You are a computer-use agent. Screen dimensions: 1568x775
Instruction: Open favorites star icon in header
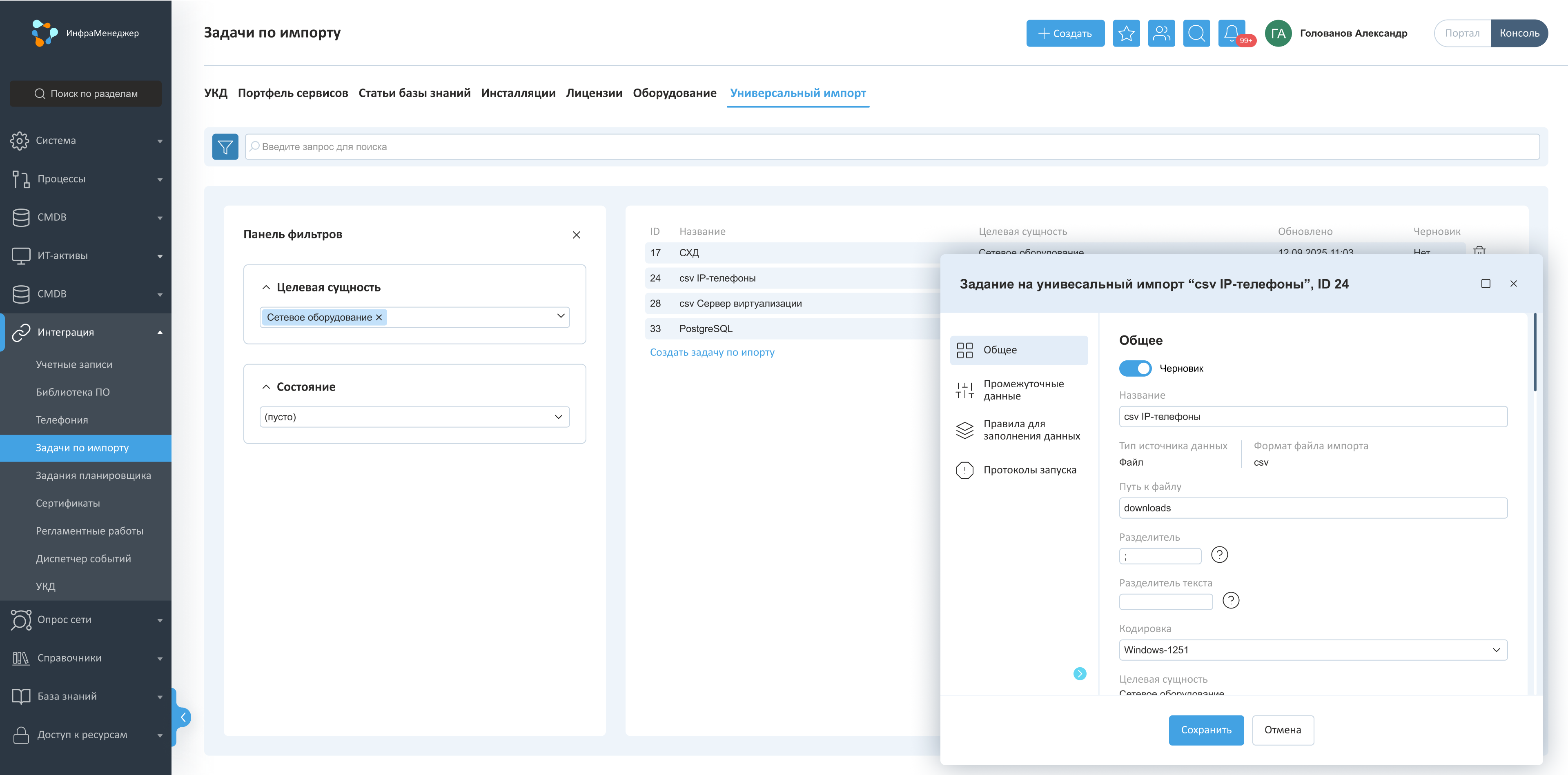[1126, 33]
